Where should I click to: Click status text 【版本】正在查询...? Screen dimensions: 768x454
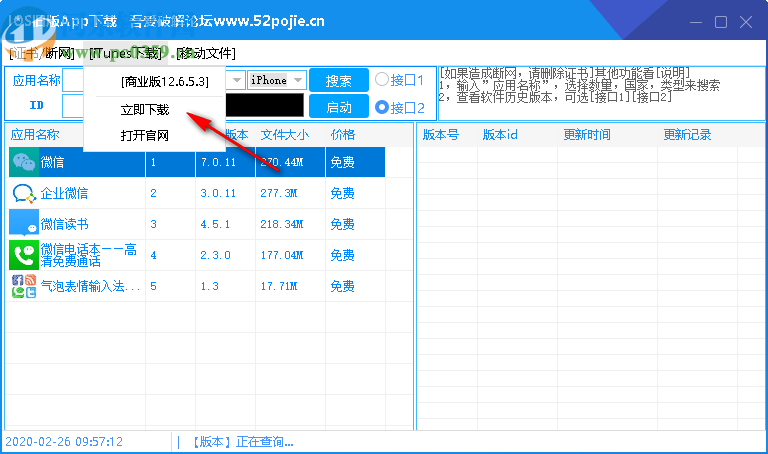[241, 442]
